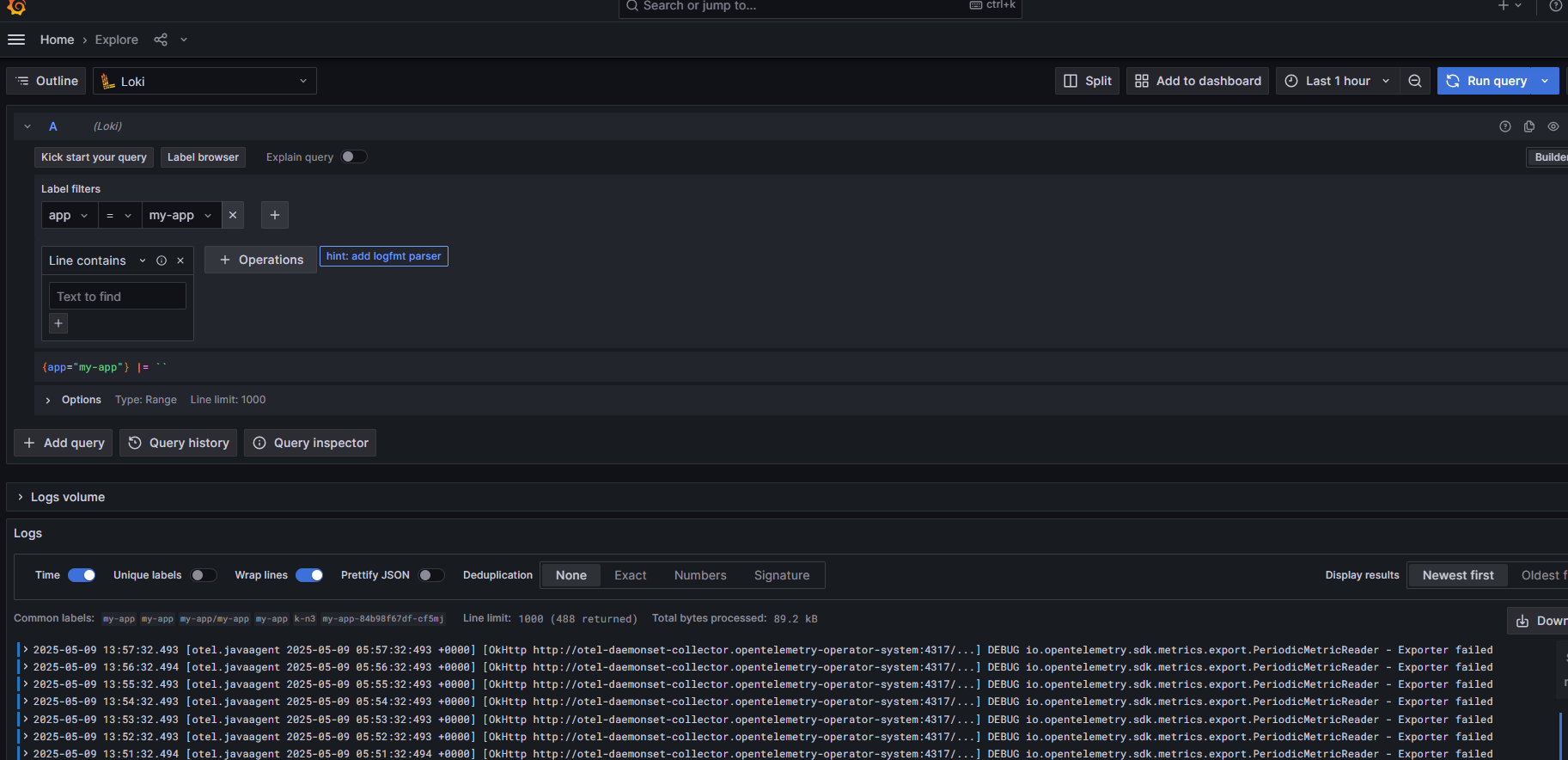Image resolution: width=1568 pixels, height=760 pixels.
Task: Apply hint add logfmt parser
Action: click(384, 256)
